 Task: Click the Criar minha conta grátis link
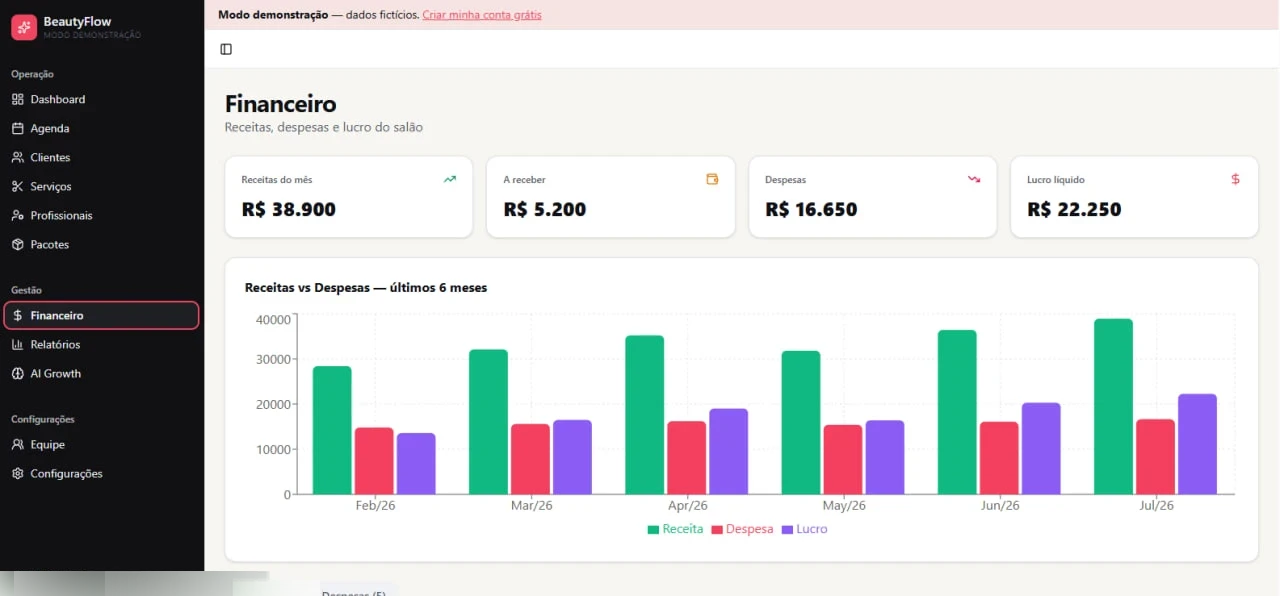tap(482, 15)
